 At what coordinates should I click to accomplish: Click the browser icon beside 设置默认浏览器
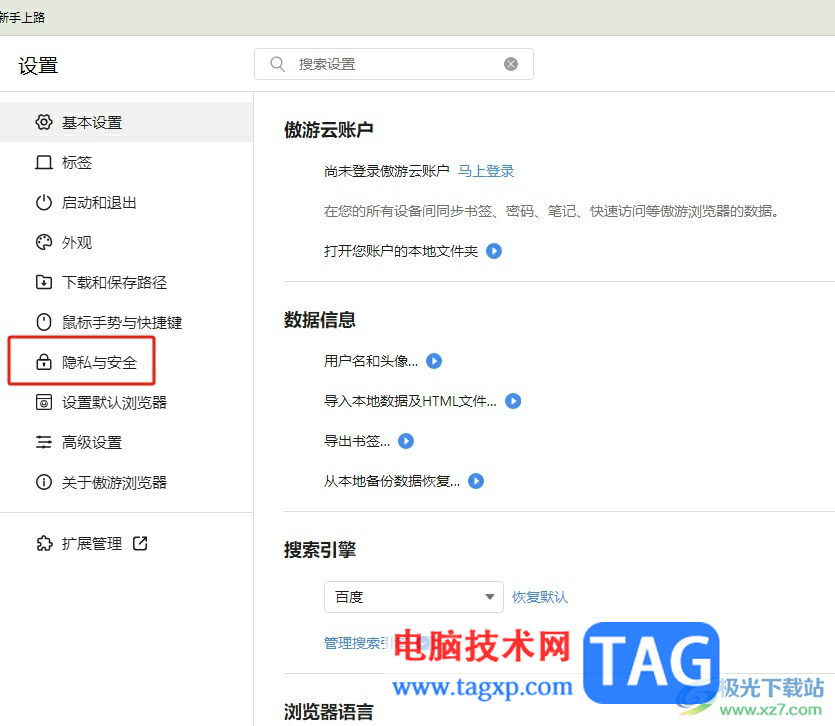pos(44,402)
